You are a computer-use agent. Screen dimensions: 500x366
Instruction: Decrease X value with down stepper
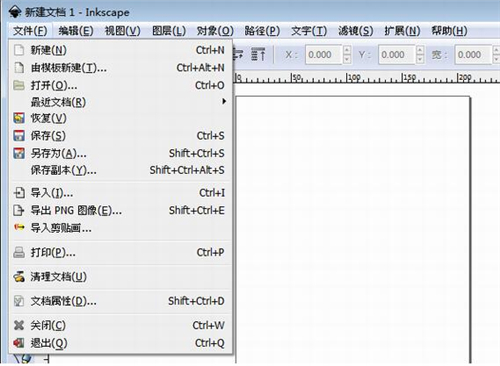click(x=347, y=59)
